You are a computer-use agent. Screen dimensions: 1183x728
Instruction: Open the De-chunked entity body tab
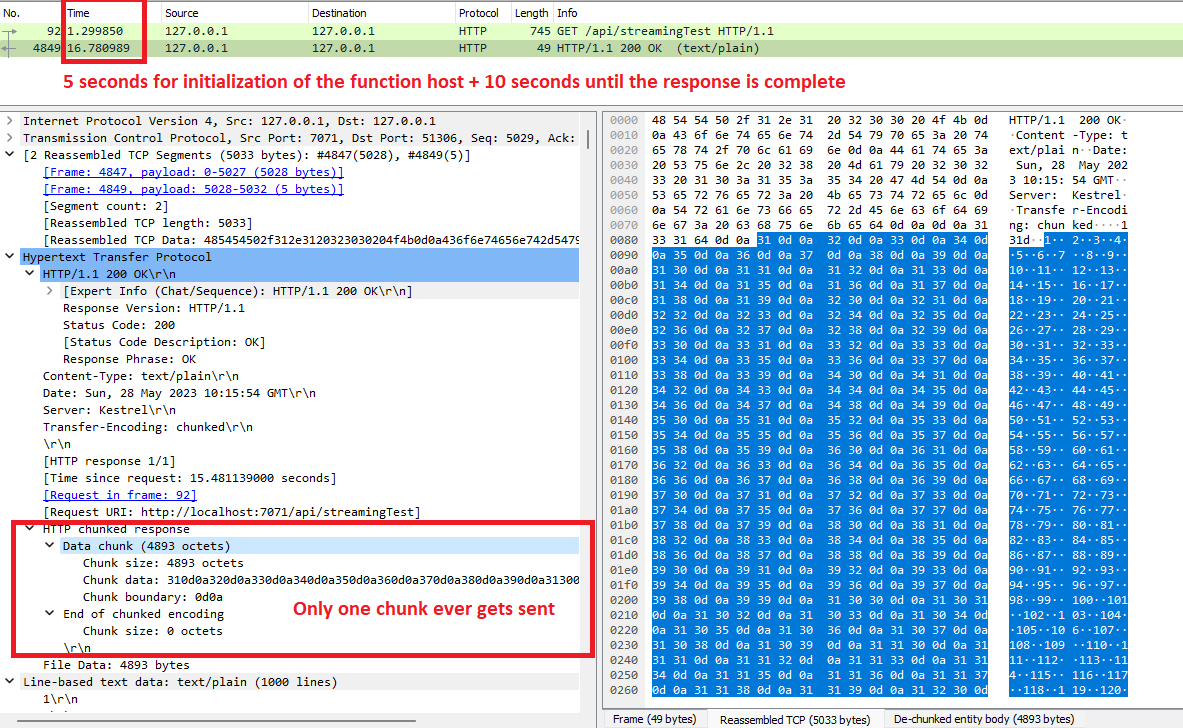click(x=984, y=719)
